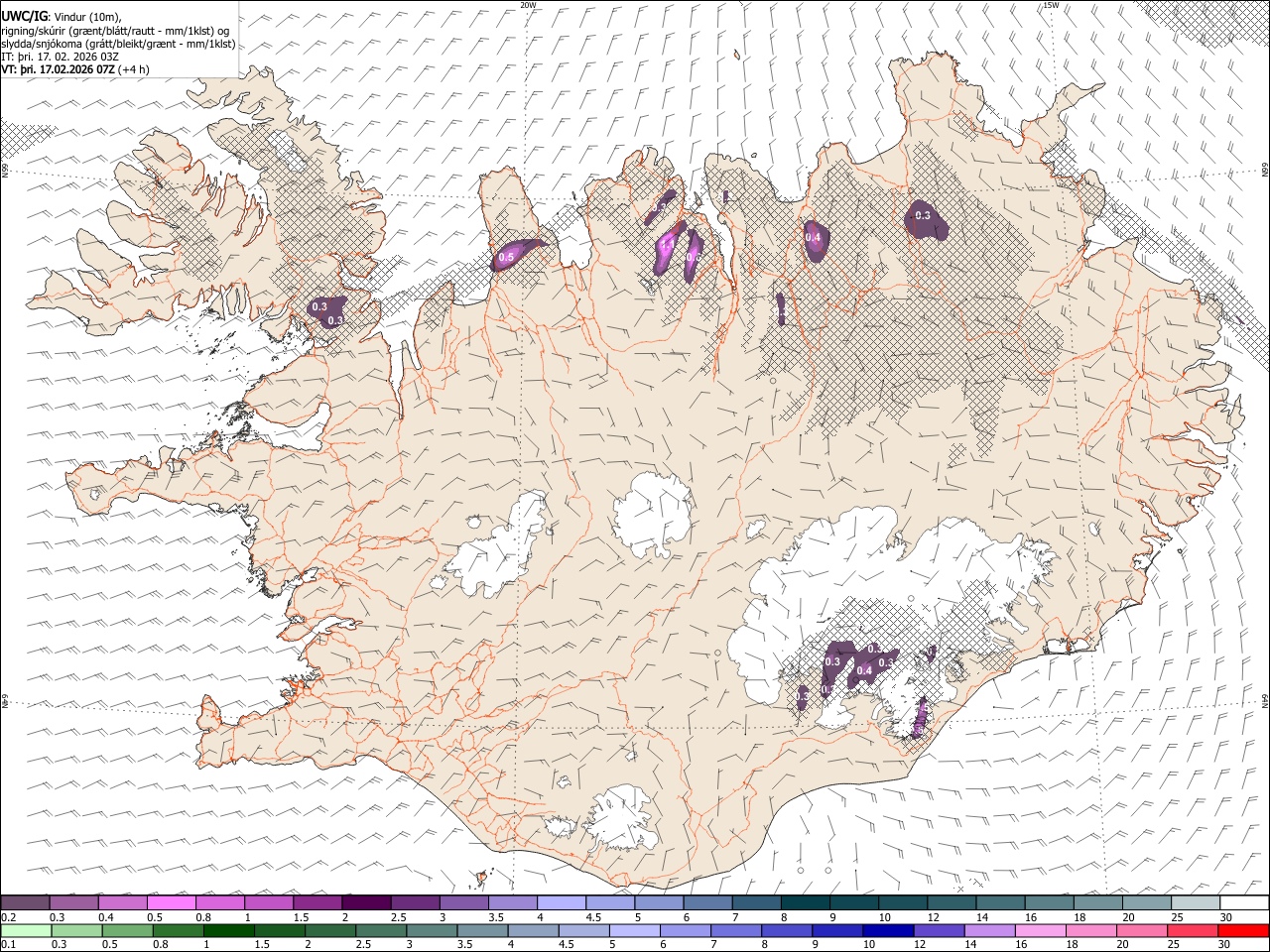Select the dark teal 8 swatch in top legend row
This screenshot has height=952, width=1270.
tap(805, 903)
